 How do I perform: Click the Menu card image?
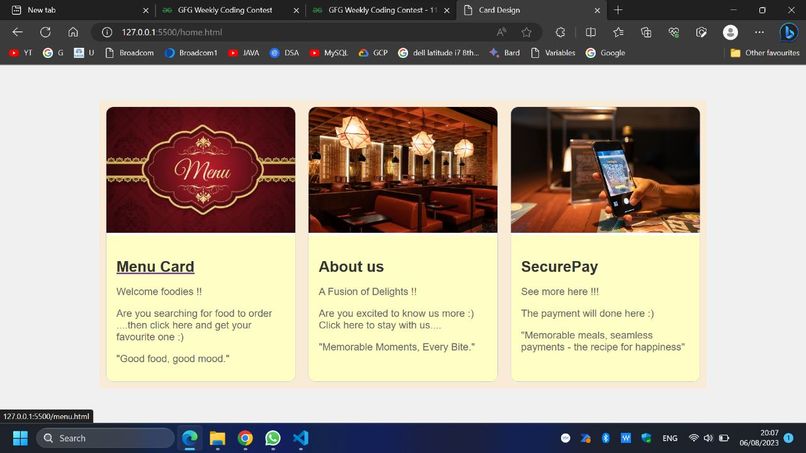point(201,170)
